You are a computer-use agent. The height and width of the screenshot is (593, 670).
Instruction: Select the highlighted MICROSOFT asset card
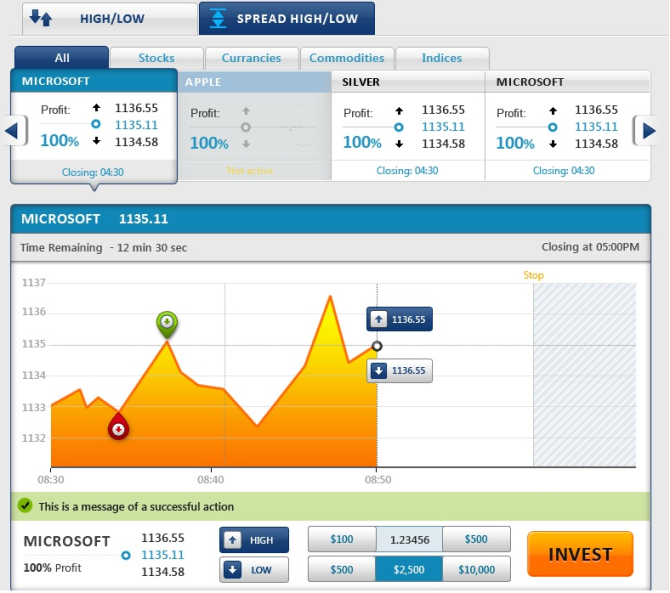pos(94,127)
